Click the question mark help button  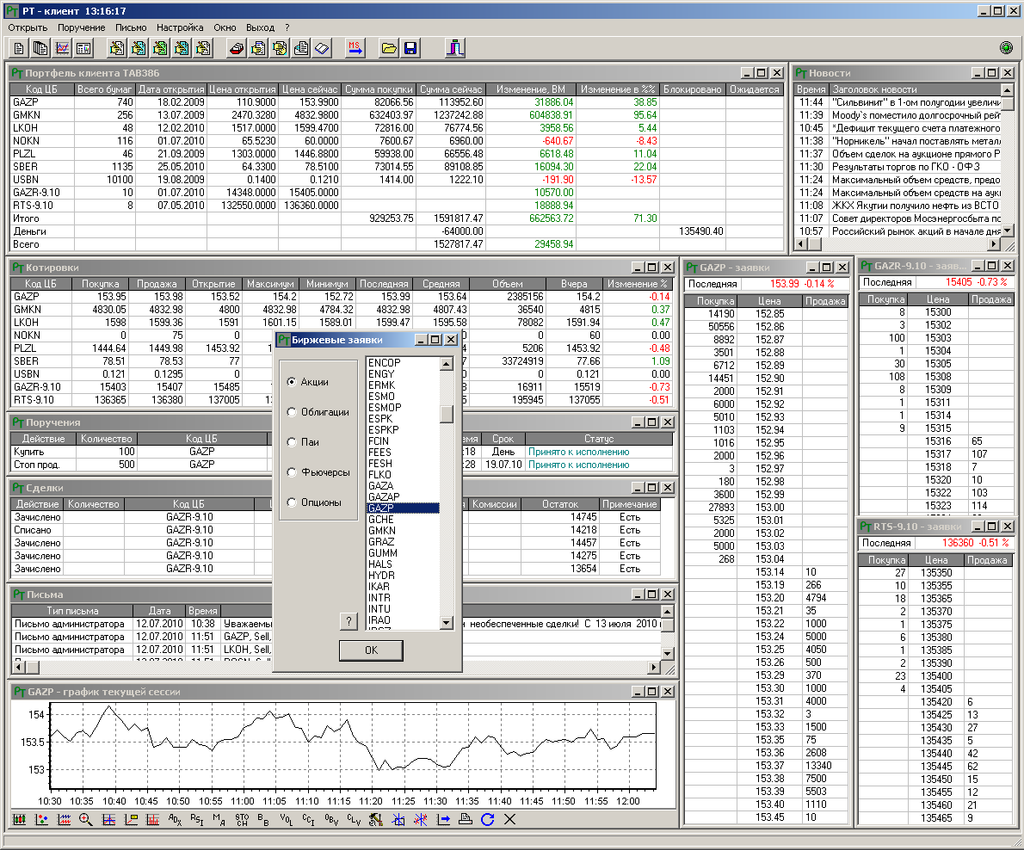click(x=349, y=622)
